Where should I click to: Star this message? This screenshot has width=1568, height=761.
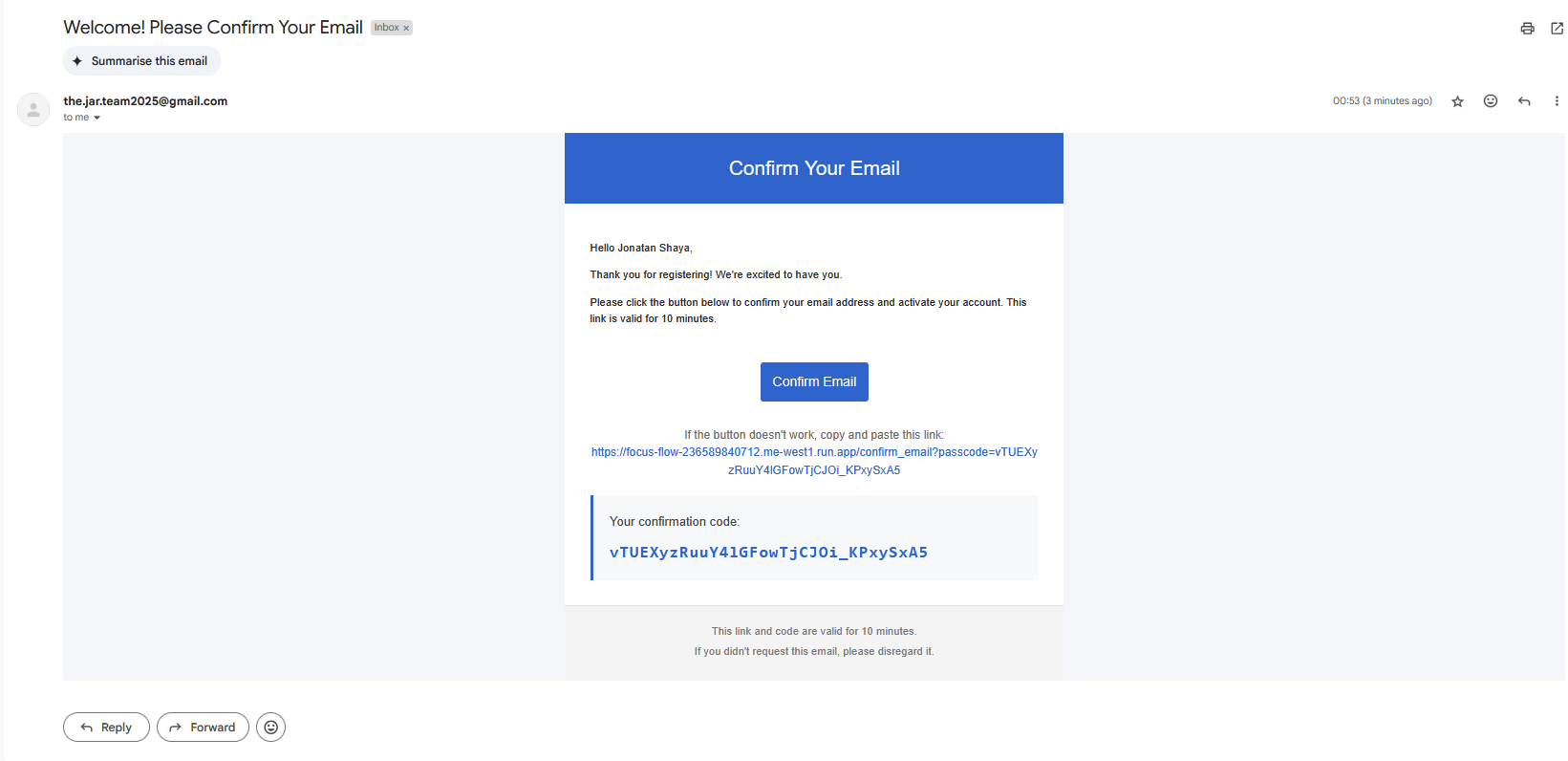click(1457, 101)
